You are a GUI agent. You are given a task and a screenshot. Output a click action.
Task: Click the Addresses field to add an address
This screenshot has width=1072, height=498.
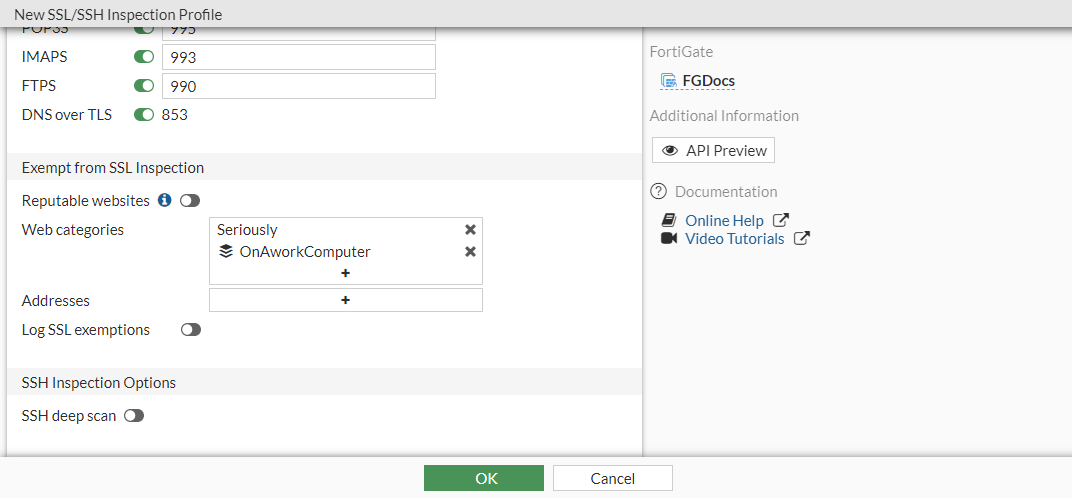[346, 300]
